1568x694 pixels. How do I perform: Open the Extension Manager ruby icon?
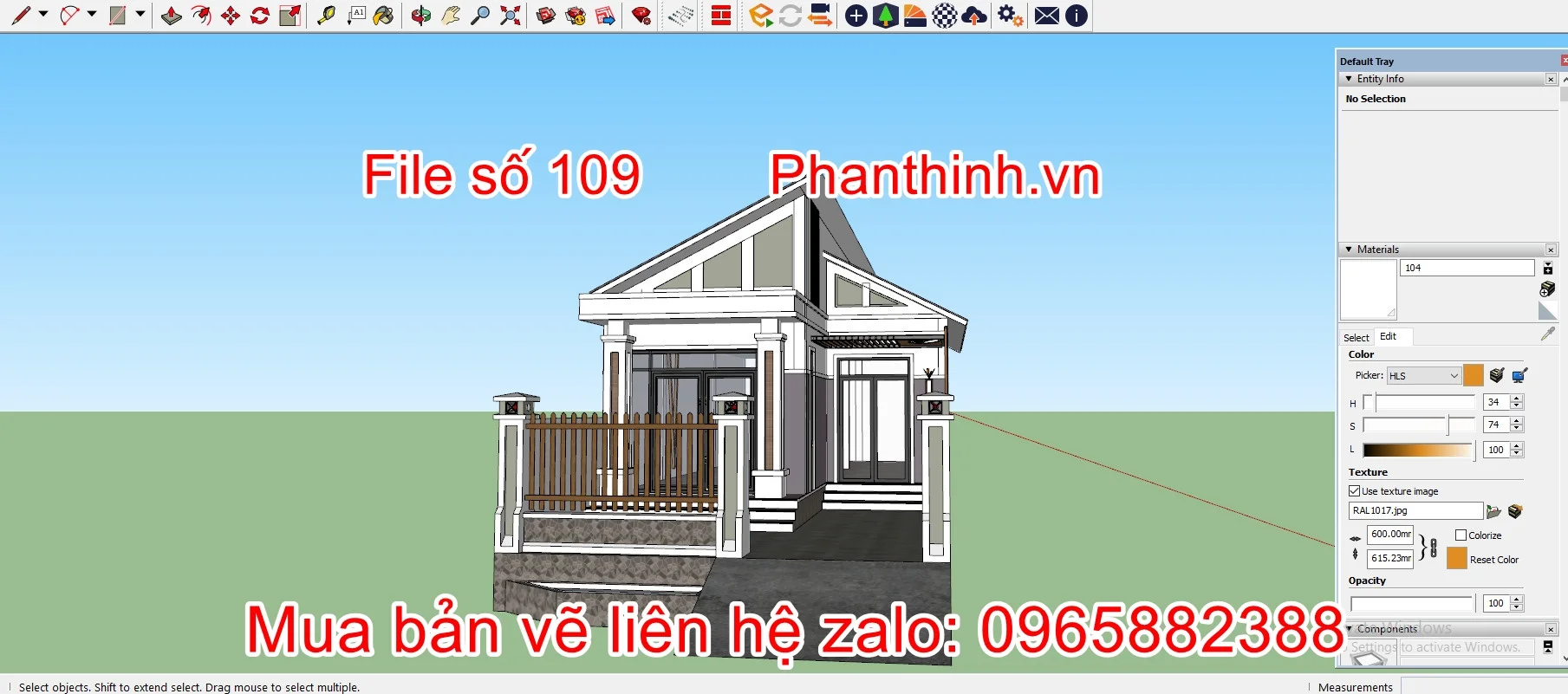641,15
